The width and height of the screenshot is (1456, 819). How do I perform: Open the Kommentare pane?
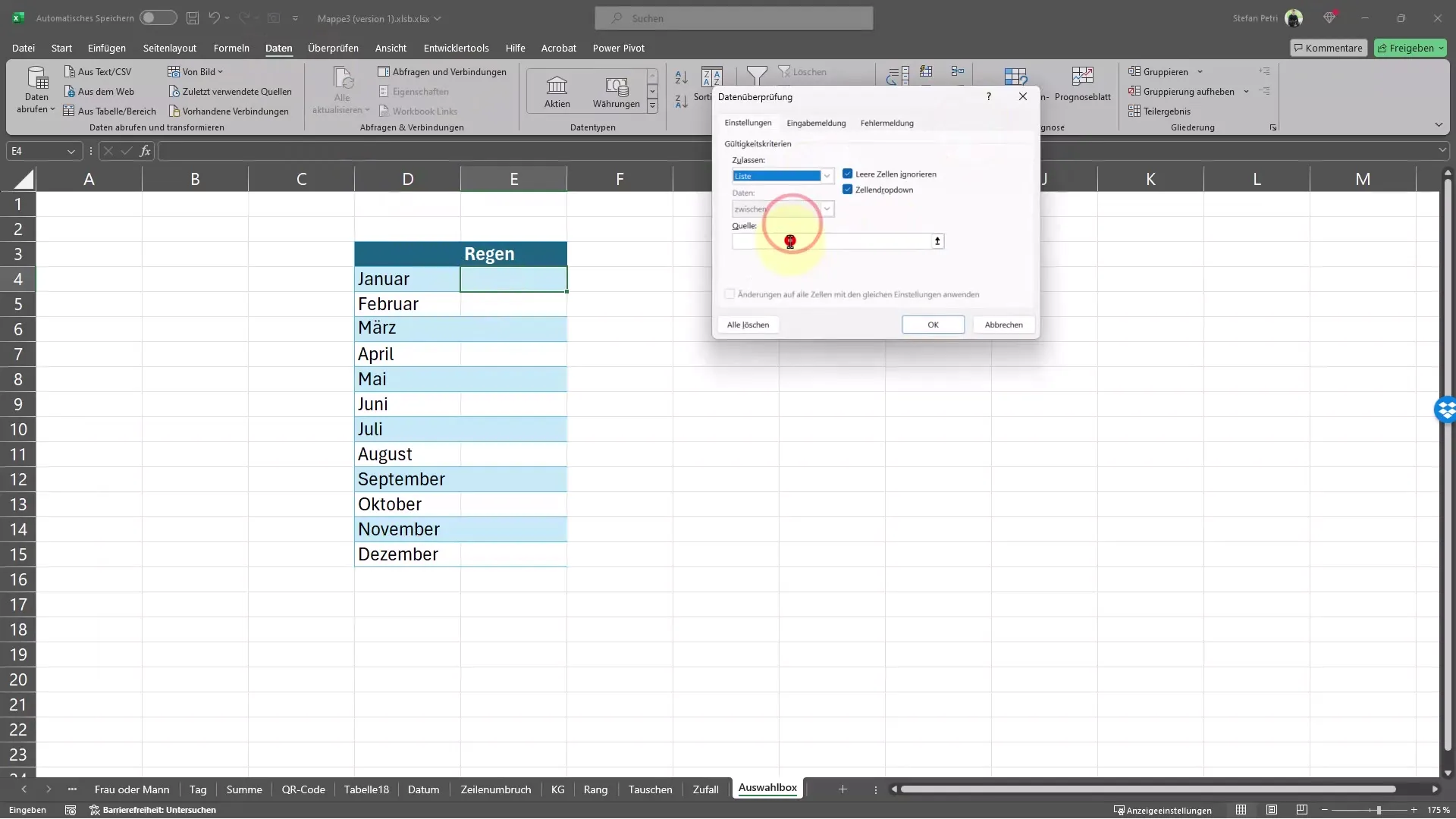tap(1328, 48)
